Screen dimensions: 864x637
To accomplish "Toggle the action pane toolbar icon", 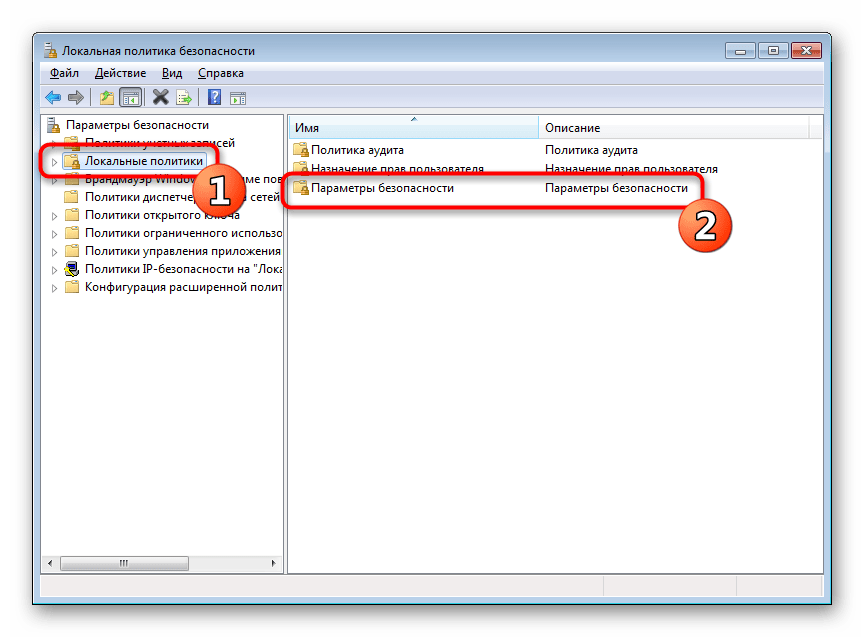I will pyautogui.click(x=238, y=97).
